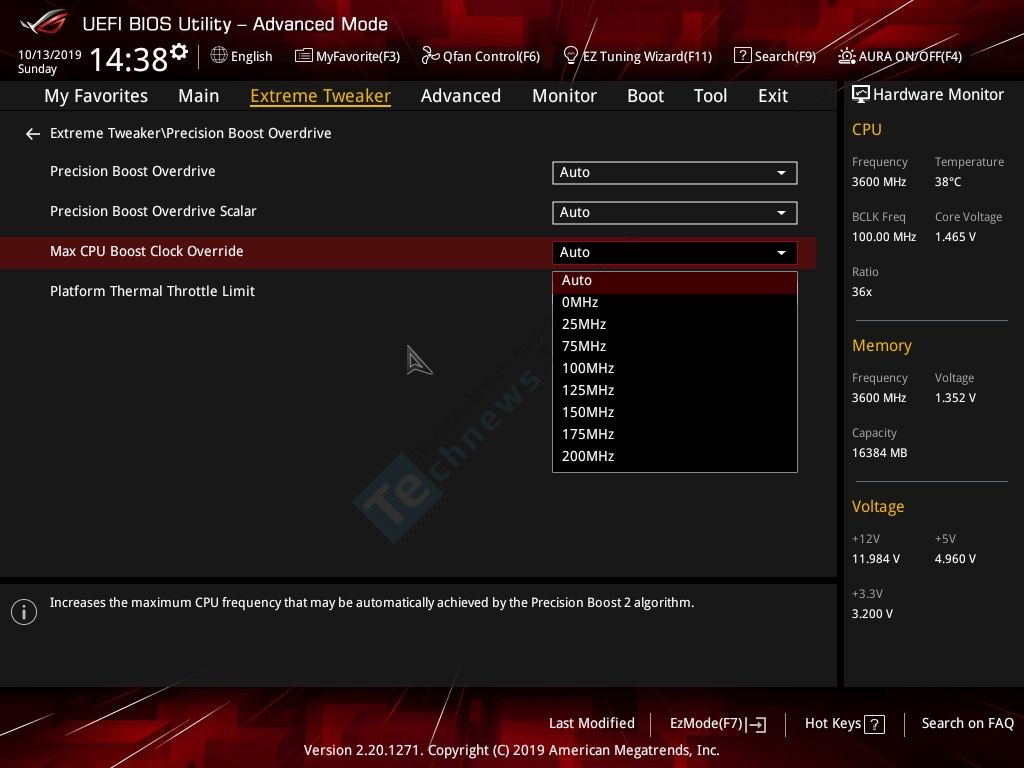Select Max CPU Boost Clock Override row
1024x768 pixels.
click(408, 252)
